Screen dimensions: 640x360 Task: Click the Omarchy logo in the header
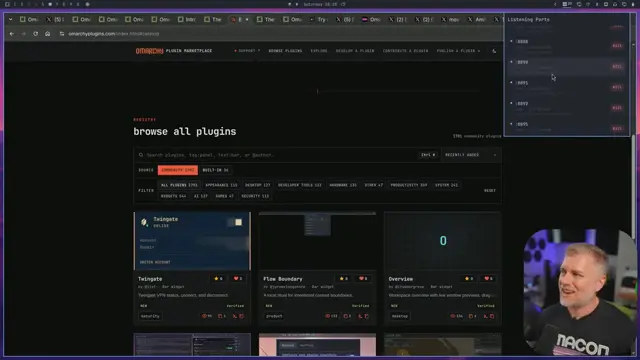149,51
